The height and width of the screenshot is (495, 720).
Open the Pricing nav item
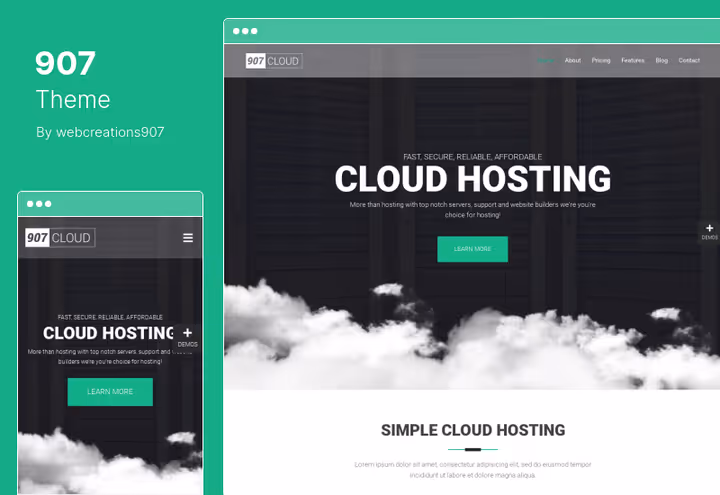pyautogui.click(x=601, y=61)
